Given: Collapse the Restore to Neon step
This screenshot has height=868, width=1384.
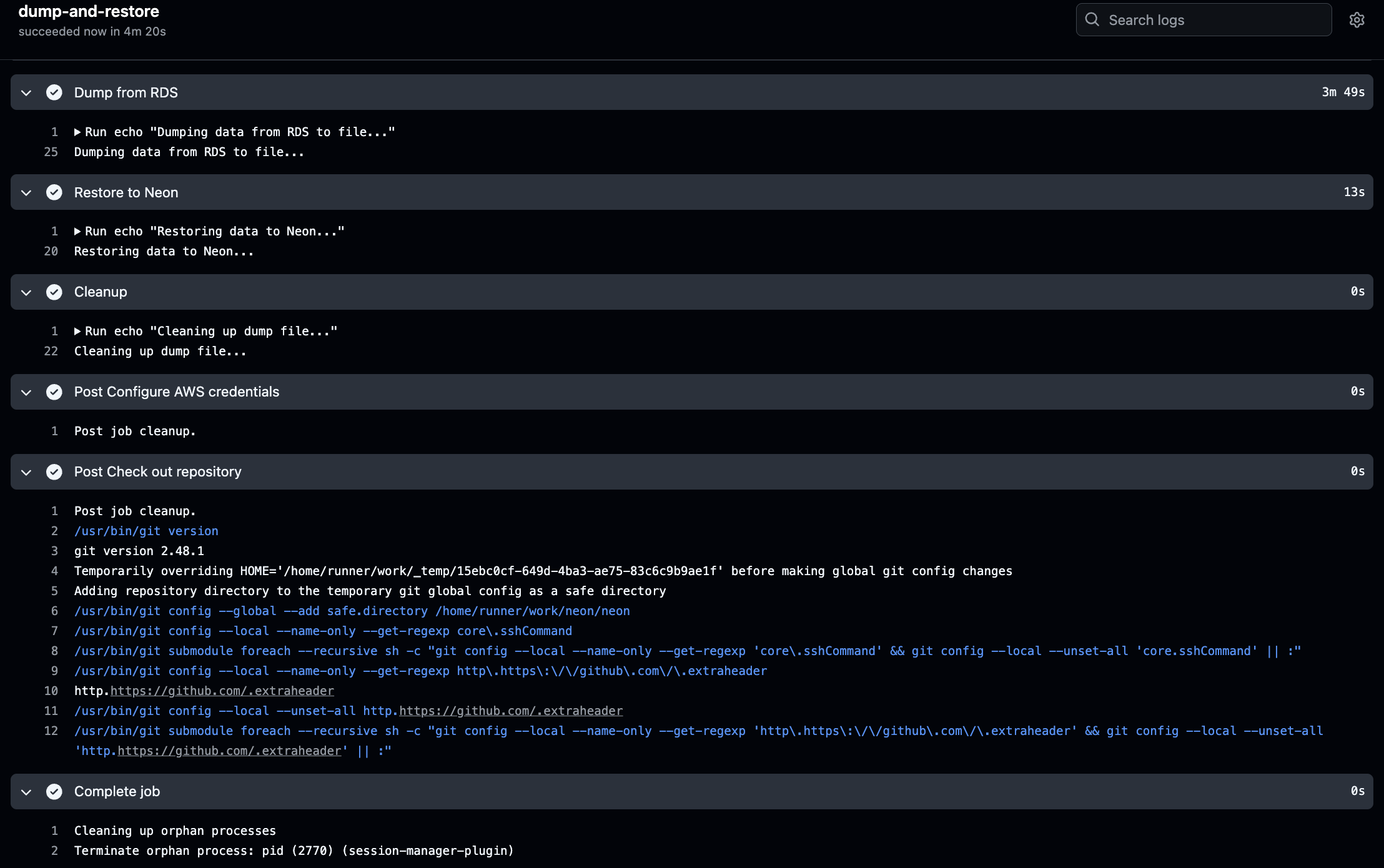Looking at the screenshot, I should tap(26, 193).
